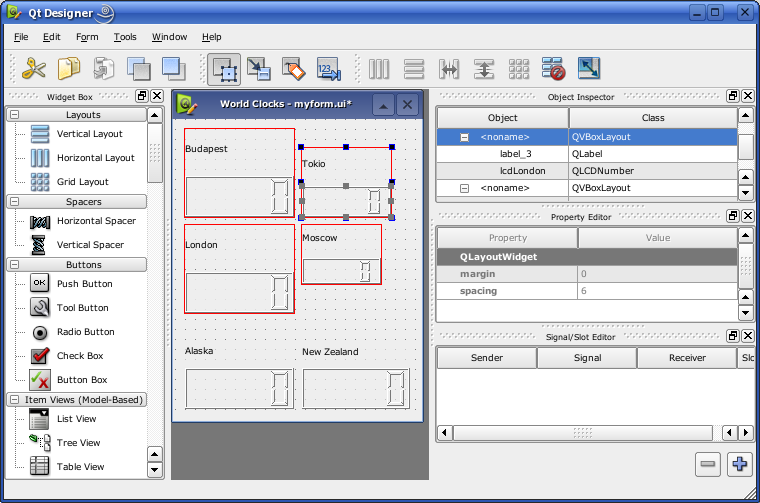Float the Signal/Slot Editor dock panel

(x=733, y=336)
